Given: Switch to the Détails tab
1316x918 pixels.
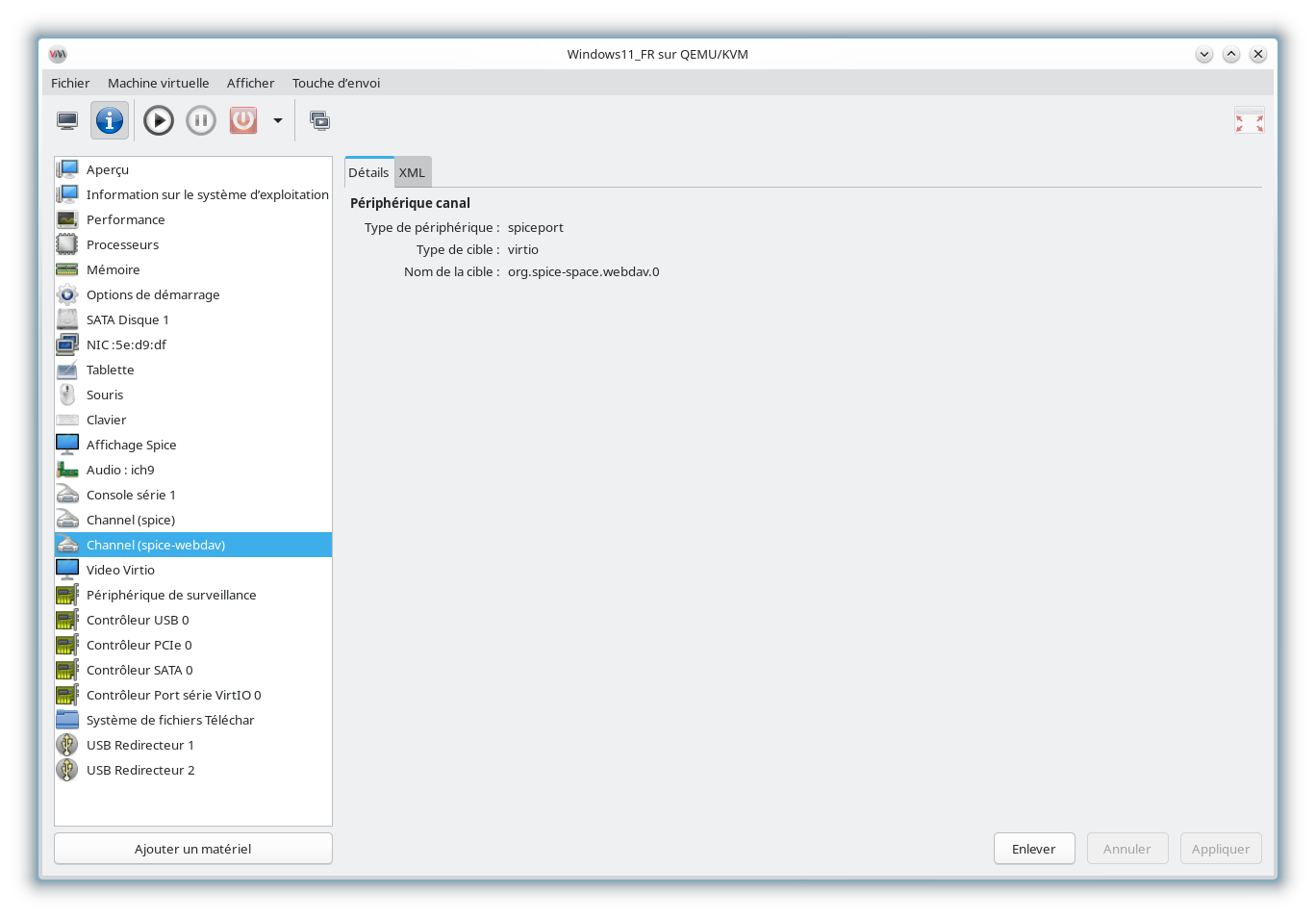Looking at the screenshot, I should 368,172.
